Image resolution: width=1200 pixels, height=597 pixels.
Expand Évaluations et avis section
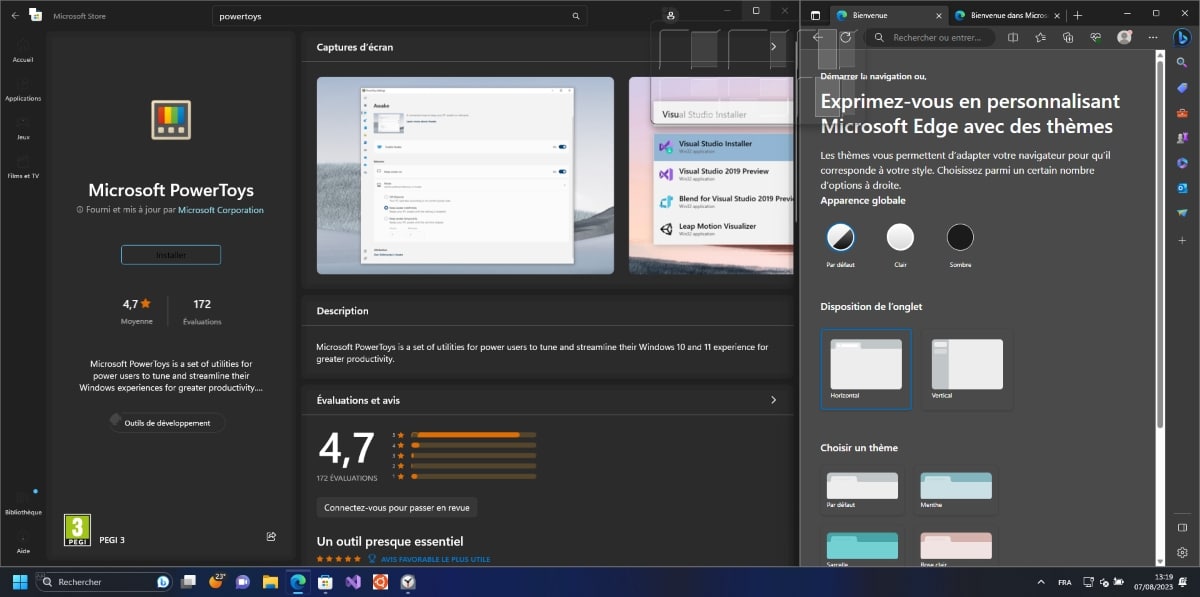[x=773, y=400]
